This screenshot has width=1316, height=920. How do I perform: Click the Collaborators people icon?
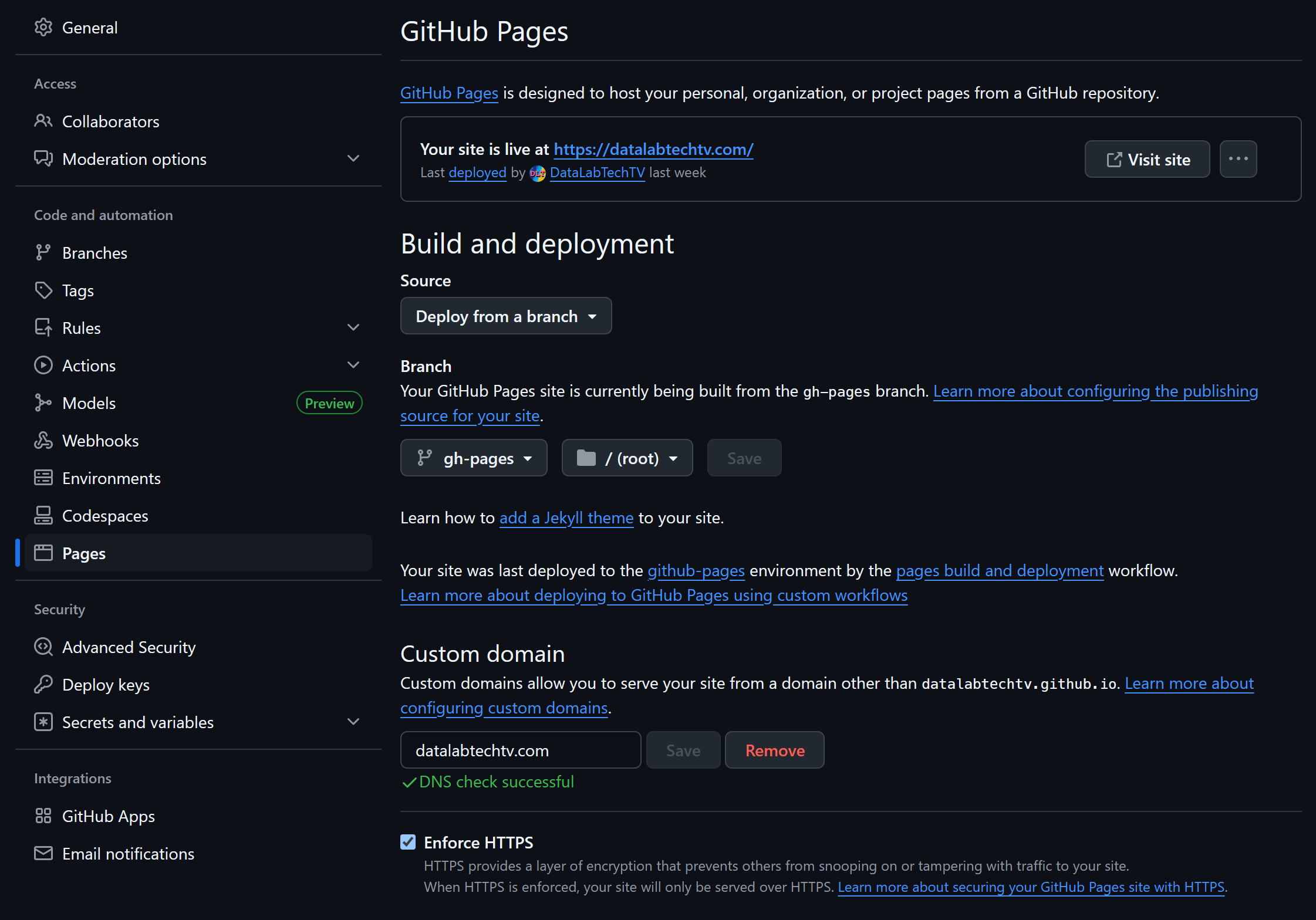tap(43, 121)
